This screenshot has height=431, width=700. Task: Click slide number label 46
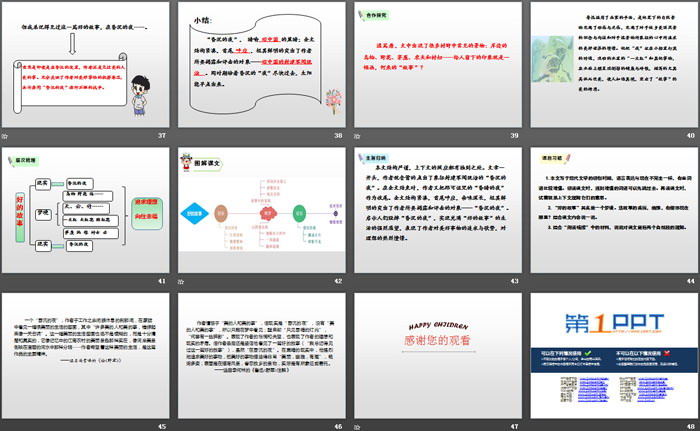(338, 427)
